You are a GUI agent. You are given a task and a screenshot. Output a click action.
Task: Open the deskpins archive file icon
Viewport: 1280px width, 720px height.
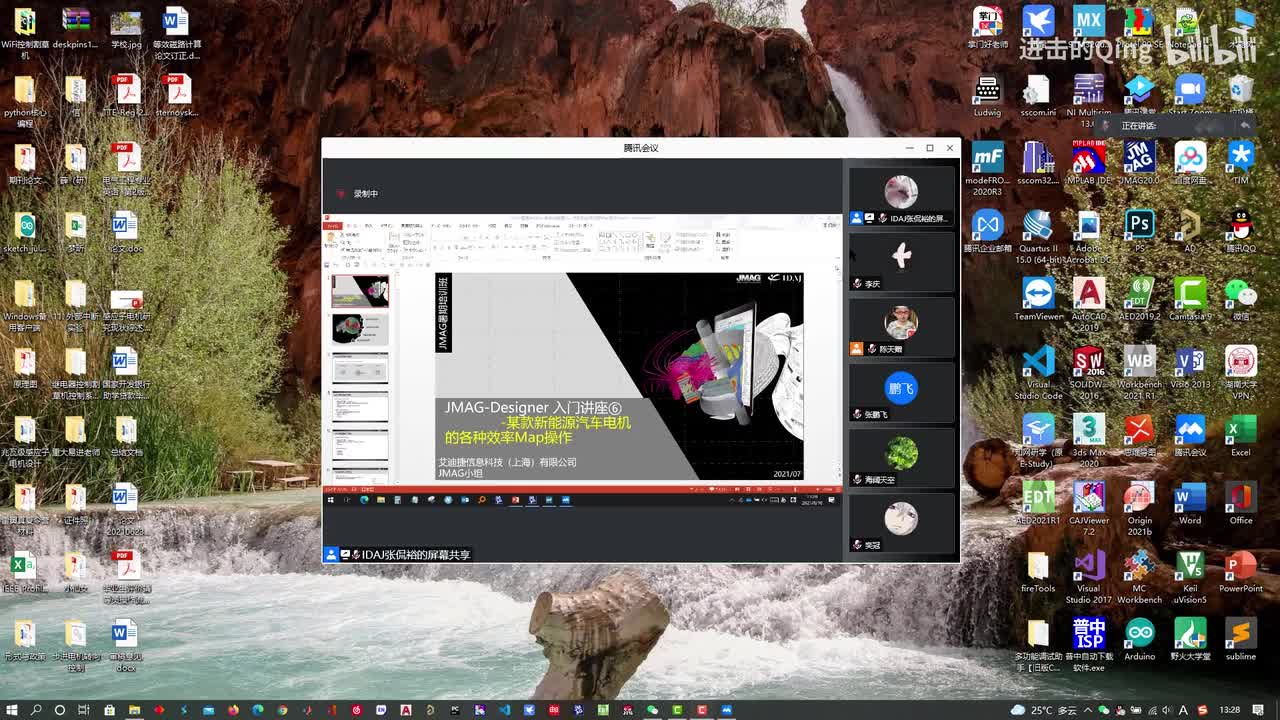coord(75,28)
